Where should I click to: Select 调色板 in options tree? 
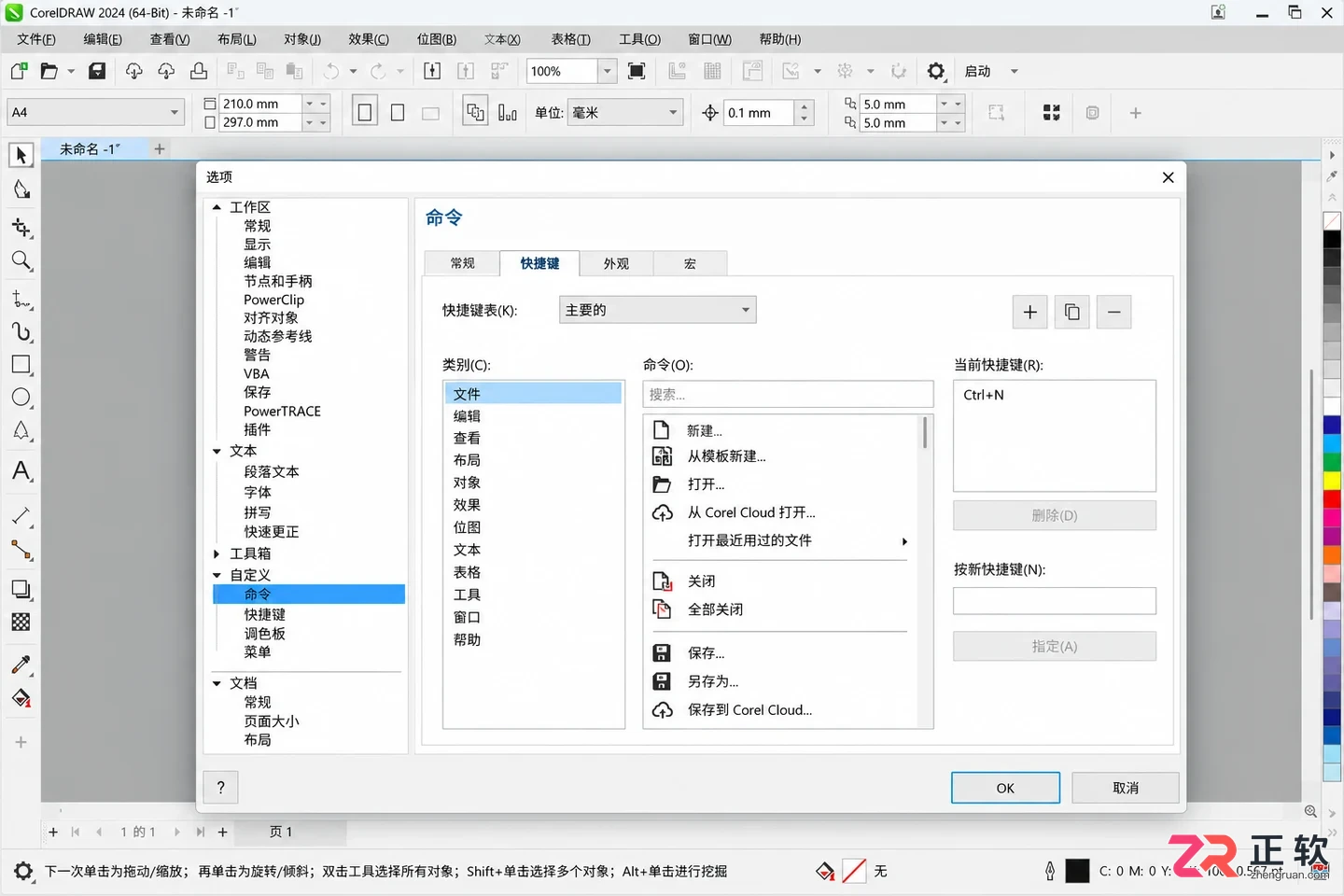click(265, 633)
